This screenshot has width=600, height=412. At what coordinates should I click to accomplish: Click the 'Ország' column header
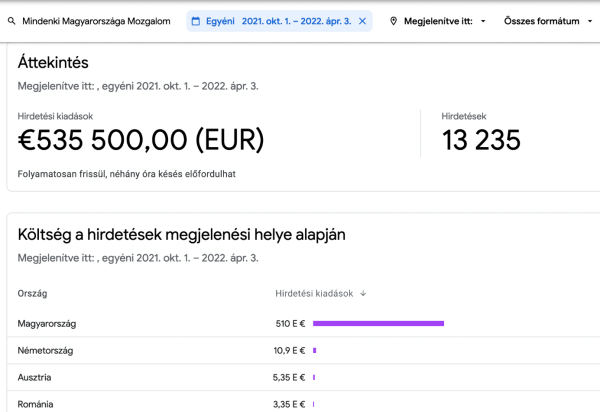coord(33,293)
